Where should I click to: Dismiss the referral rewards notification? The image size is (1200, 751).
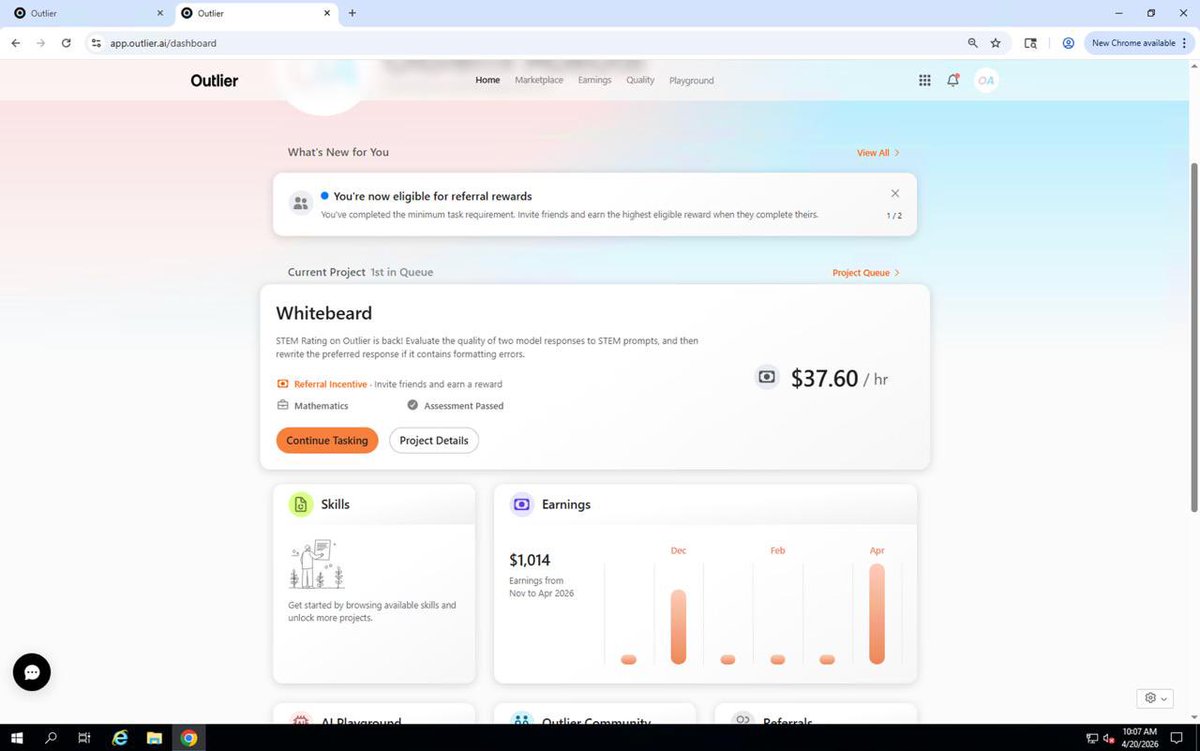pyautogui.click(x=895, y=193)
